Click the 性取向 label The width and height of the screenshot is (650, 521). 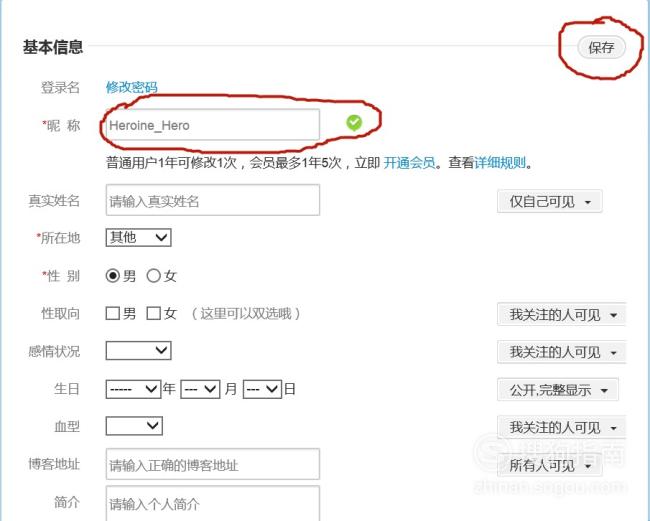(60, 314)
